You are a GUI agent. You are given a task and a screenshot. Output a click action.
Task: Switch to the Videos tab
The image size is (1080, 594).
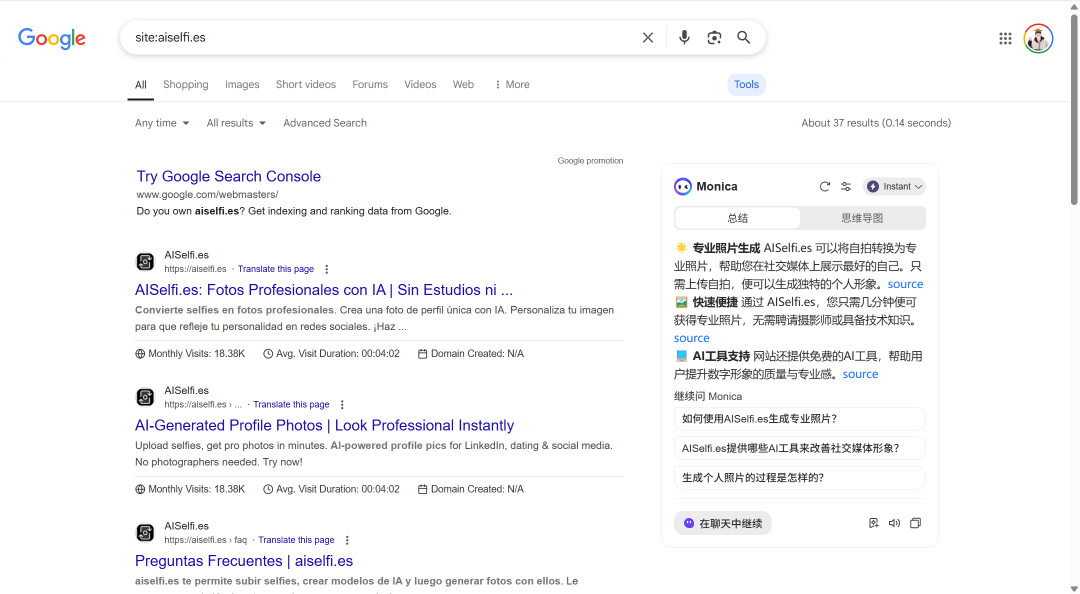[x=420, y=84]
